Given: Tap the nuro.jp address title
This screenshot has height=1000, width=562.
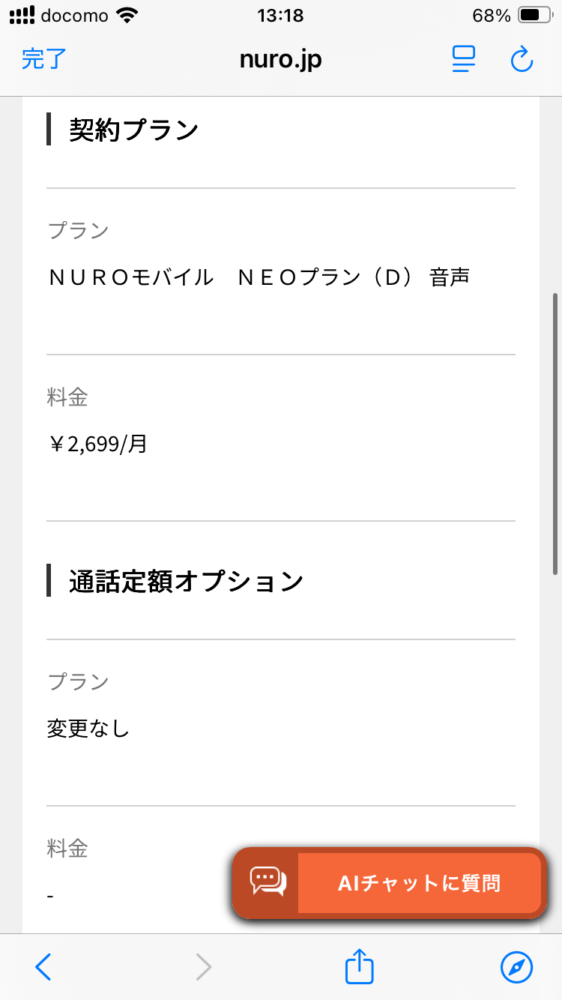Looking at the screenshot, I should 281,59.
